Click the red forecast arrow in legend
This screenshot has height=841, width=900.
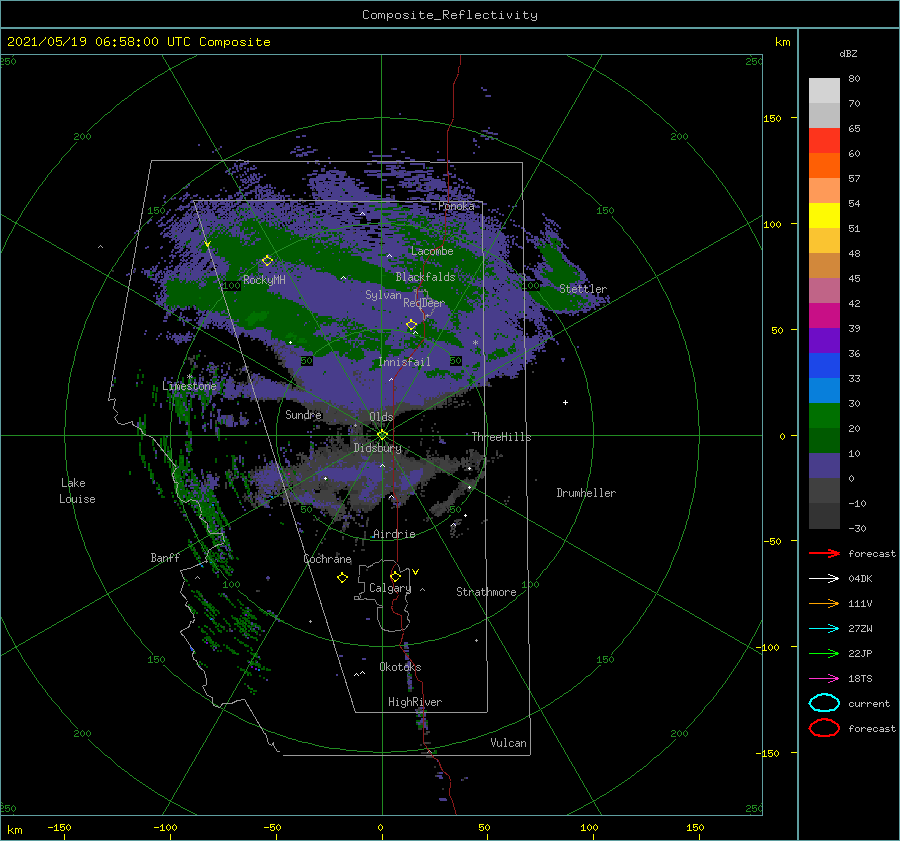(824, 553)
